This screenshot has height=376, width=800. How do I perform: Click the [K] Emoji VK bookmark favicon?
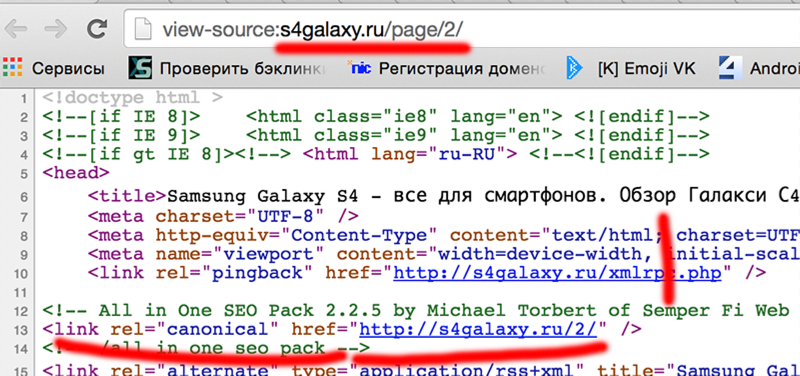click(x=574, y=68)
